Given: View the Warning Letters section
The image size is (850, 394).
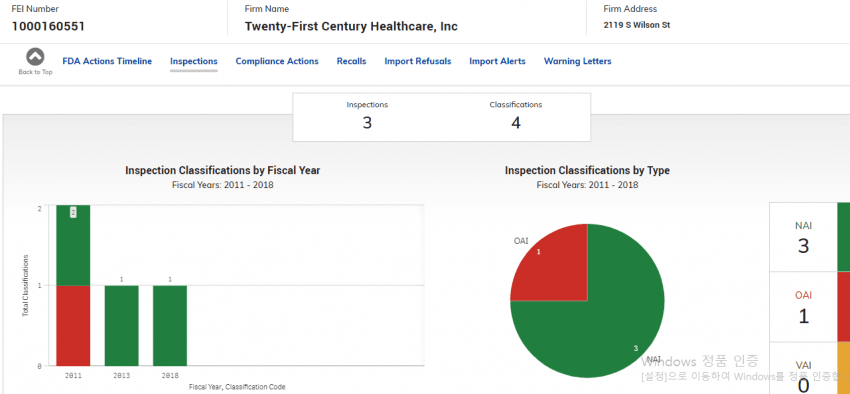Looking at the screenshot, I should (577, 61).
